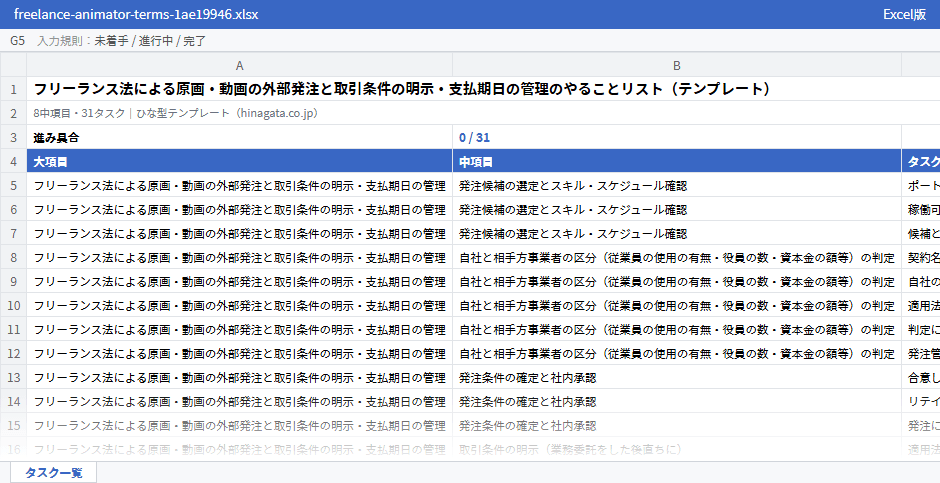Select row 5 cell 発注候補の選定とスキル・スケジュール確認

[x=677, y=185]
